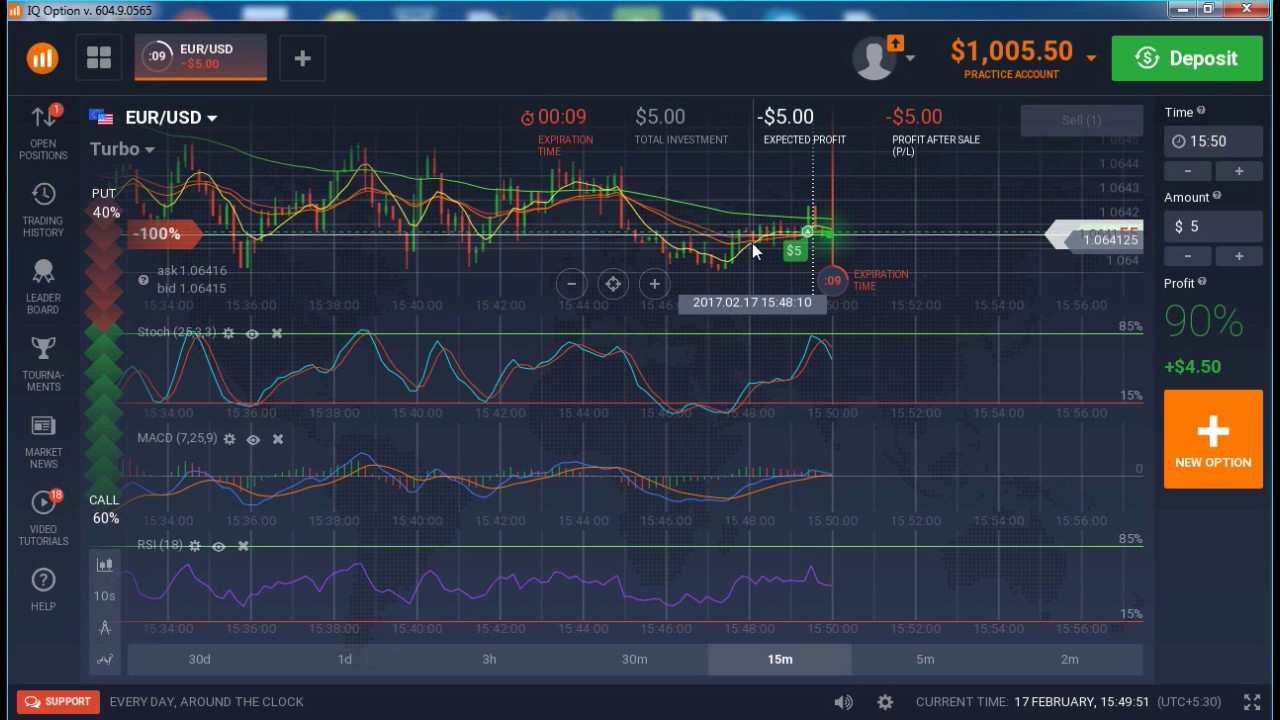This screenshot has height=720, width=1280.
Task: Click the Amount input field
Action: coord(1213,227)
